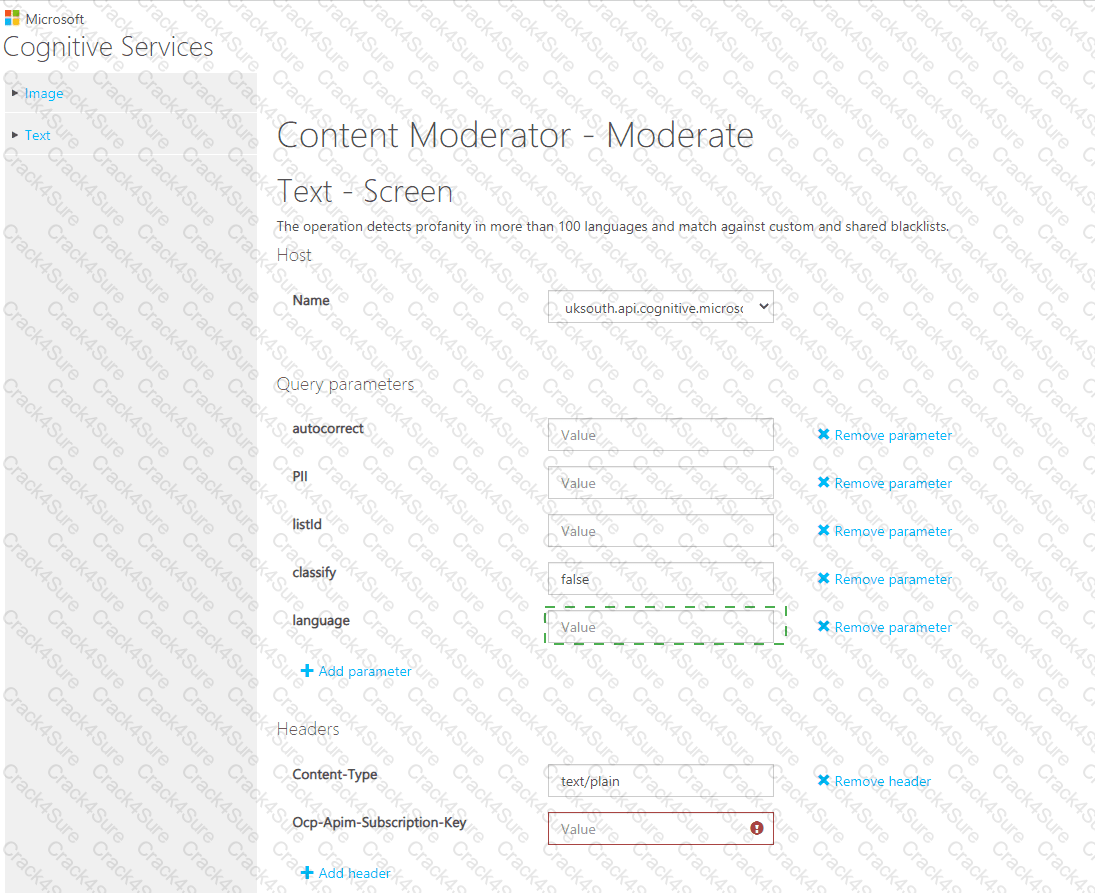Image resolution: width=1095 pixels, height=893 pixels.
Task: Remove the language parameter link
Action: coord(892,627)
